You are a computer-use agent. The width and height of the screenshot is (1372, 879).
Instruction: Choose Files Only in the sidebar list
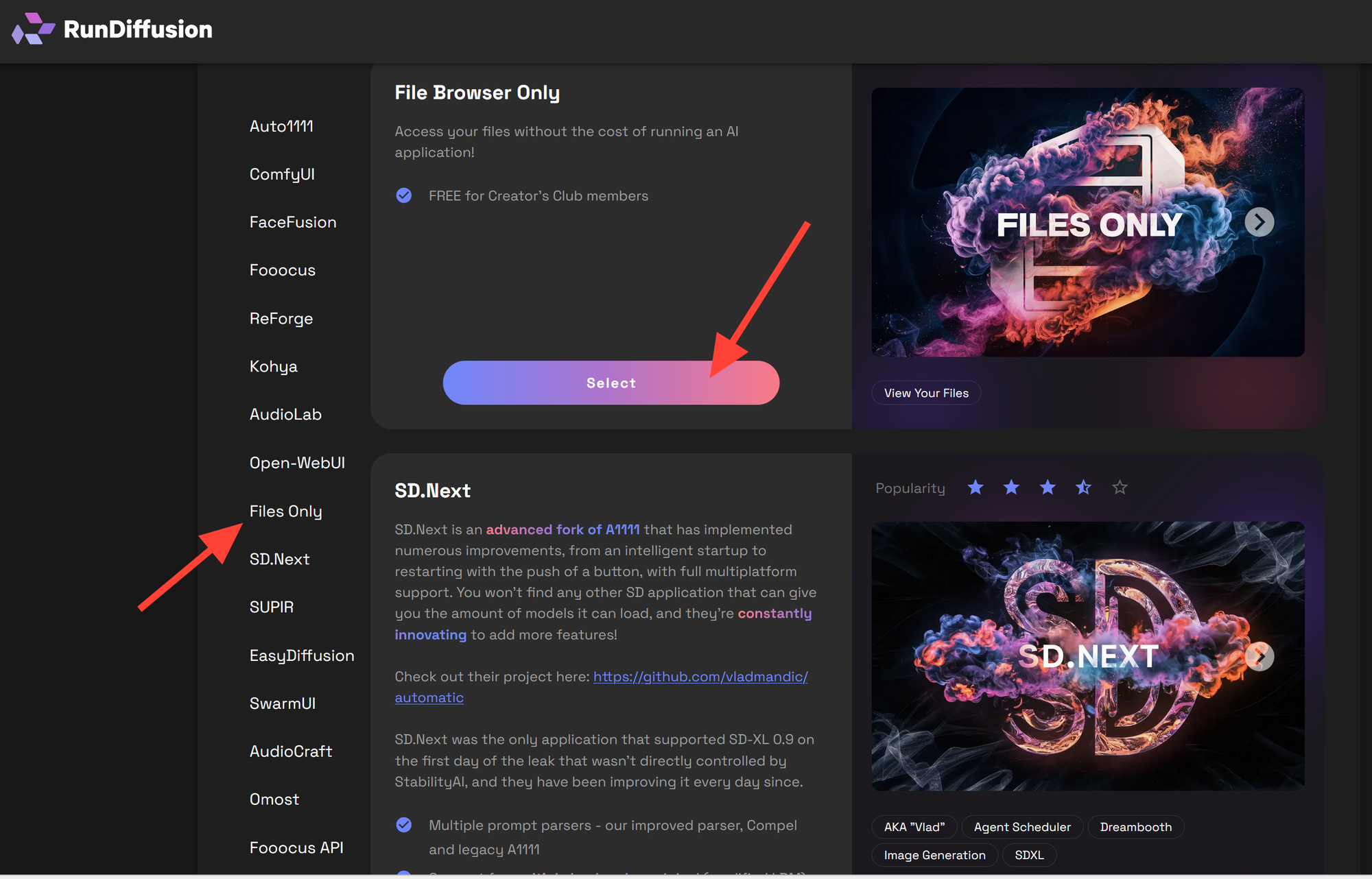point(285,511)
